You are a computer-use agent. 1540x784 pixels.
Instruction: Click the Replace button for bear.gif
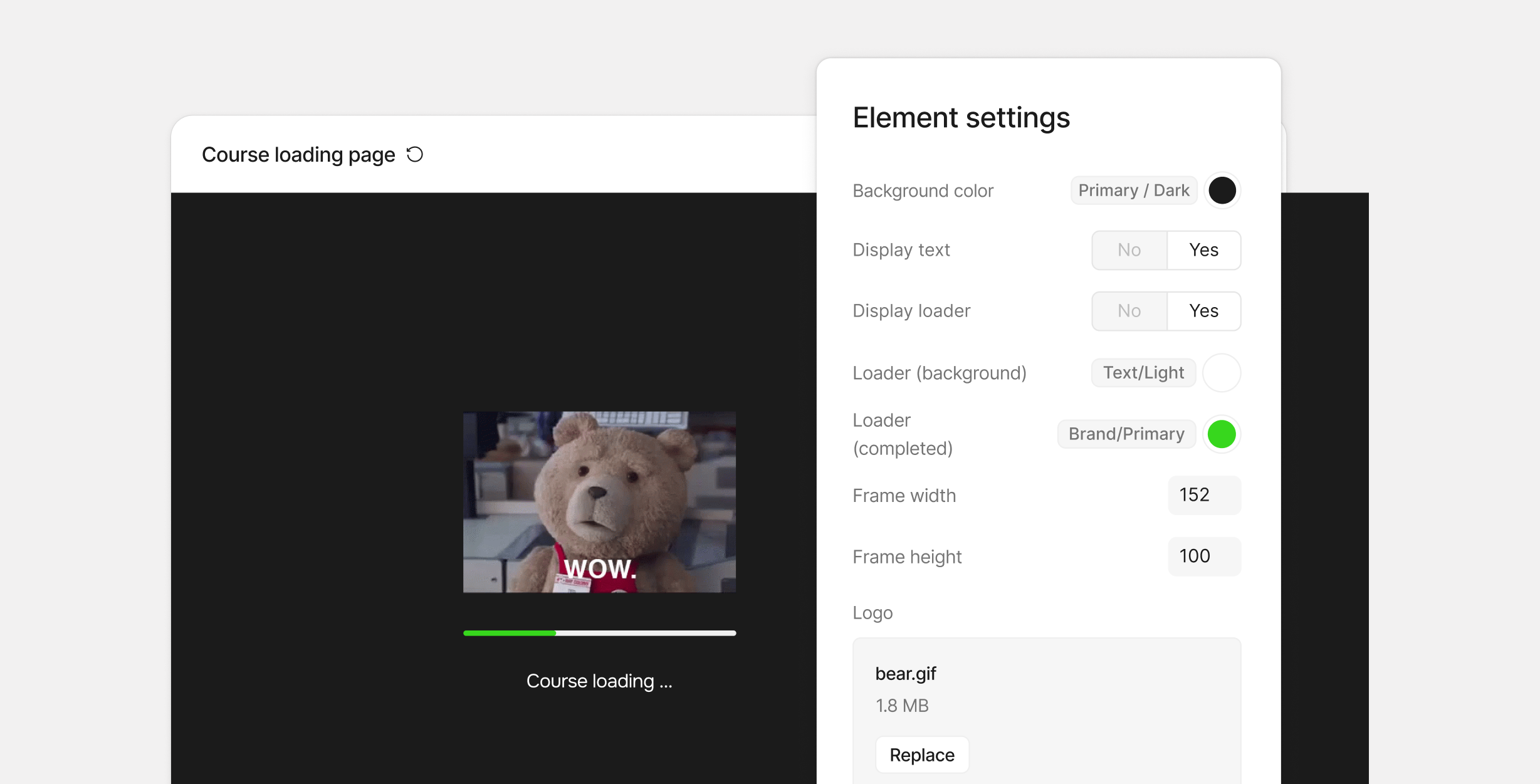point(922,755)
